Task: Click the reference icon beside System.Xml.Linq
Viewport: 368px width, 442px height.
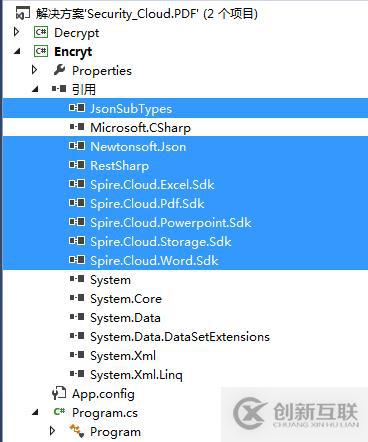Action: [x=77, y=374]
